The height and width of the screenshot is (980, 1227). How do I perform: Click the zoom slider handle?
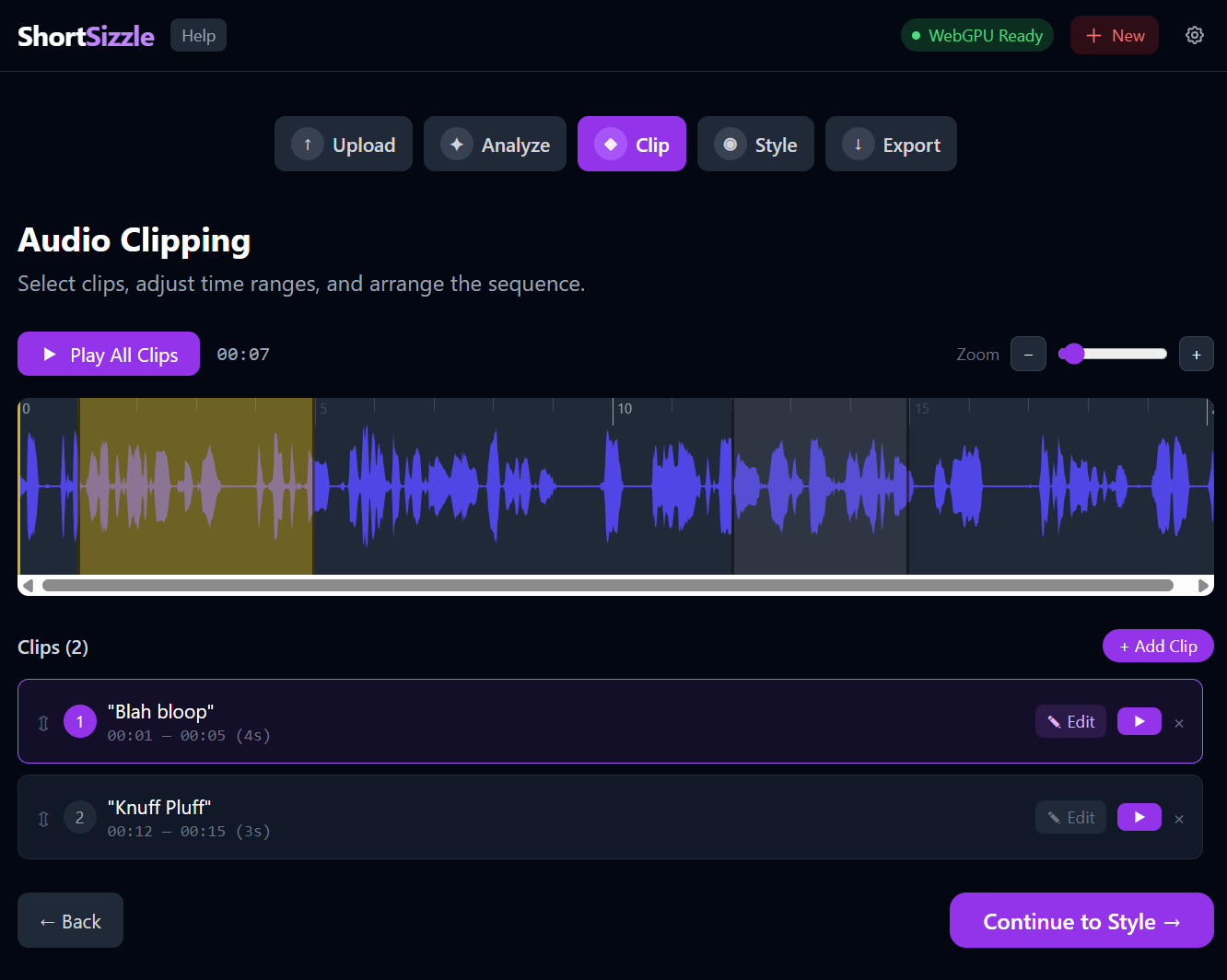click(1072, 355)
